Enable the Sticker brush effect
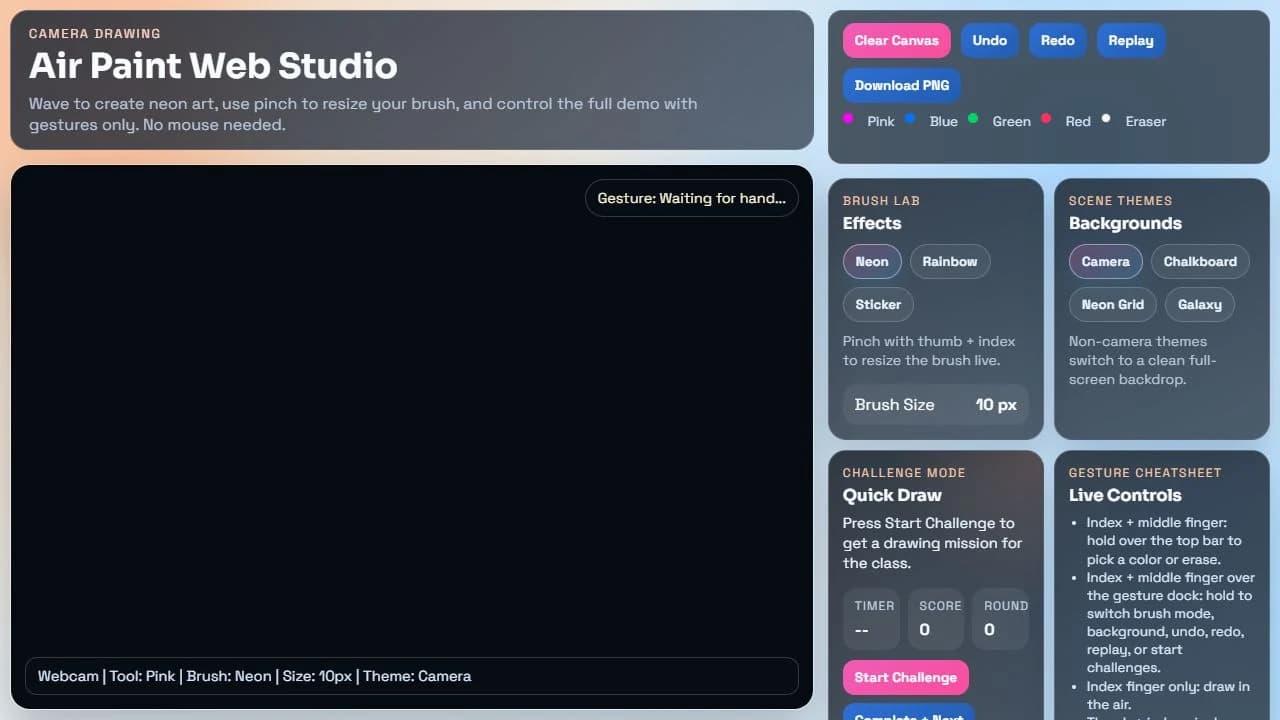Viewport: 1280px width, 720px height. (878, 305)
